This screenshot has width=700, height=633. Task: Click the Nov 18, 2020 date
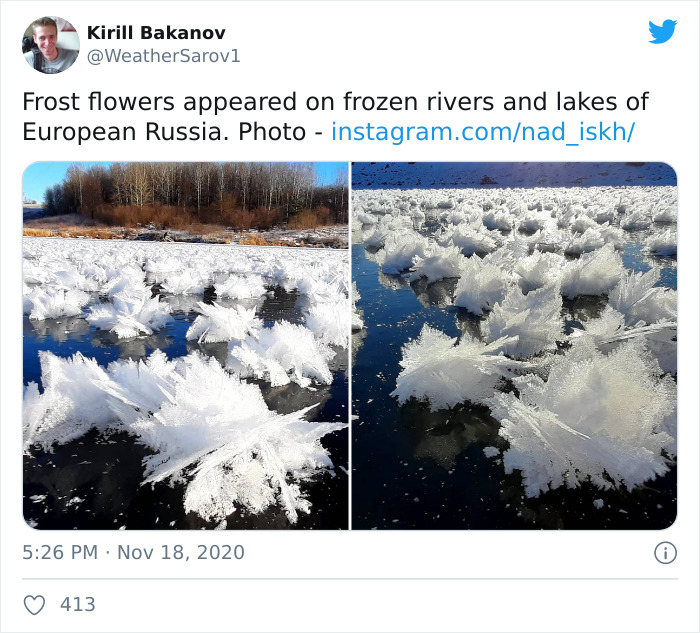click(179, 553)
